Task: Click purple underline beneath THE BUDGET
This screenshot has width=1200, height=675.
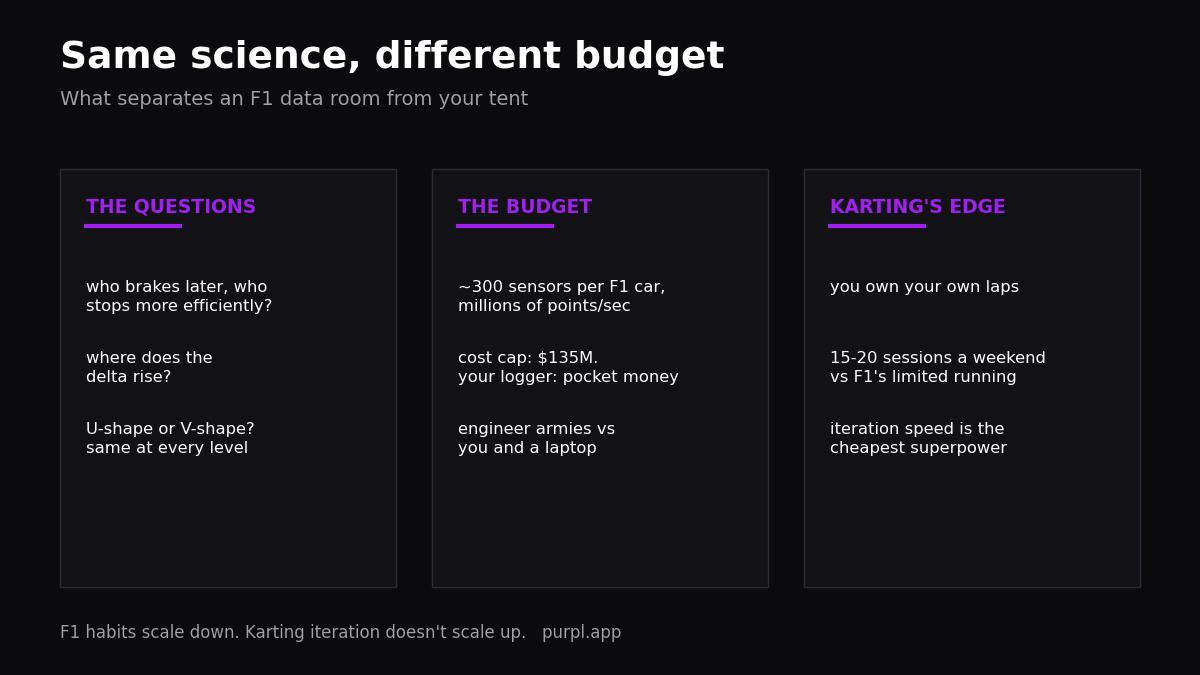Action: pyautogui.click(x=505, y=226)
